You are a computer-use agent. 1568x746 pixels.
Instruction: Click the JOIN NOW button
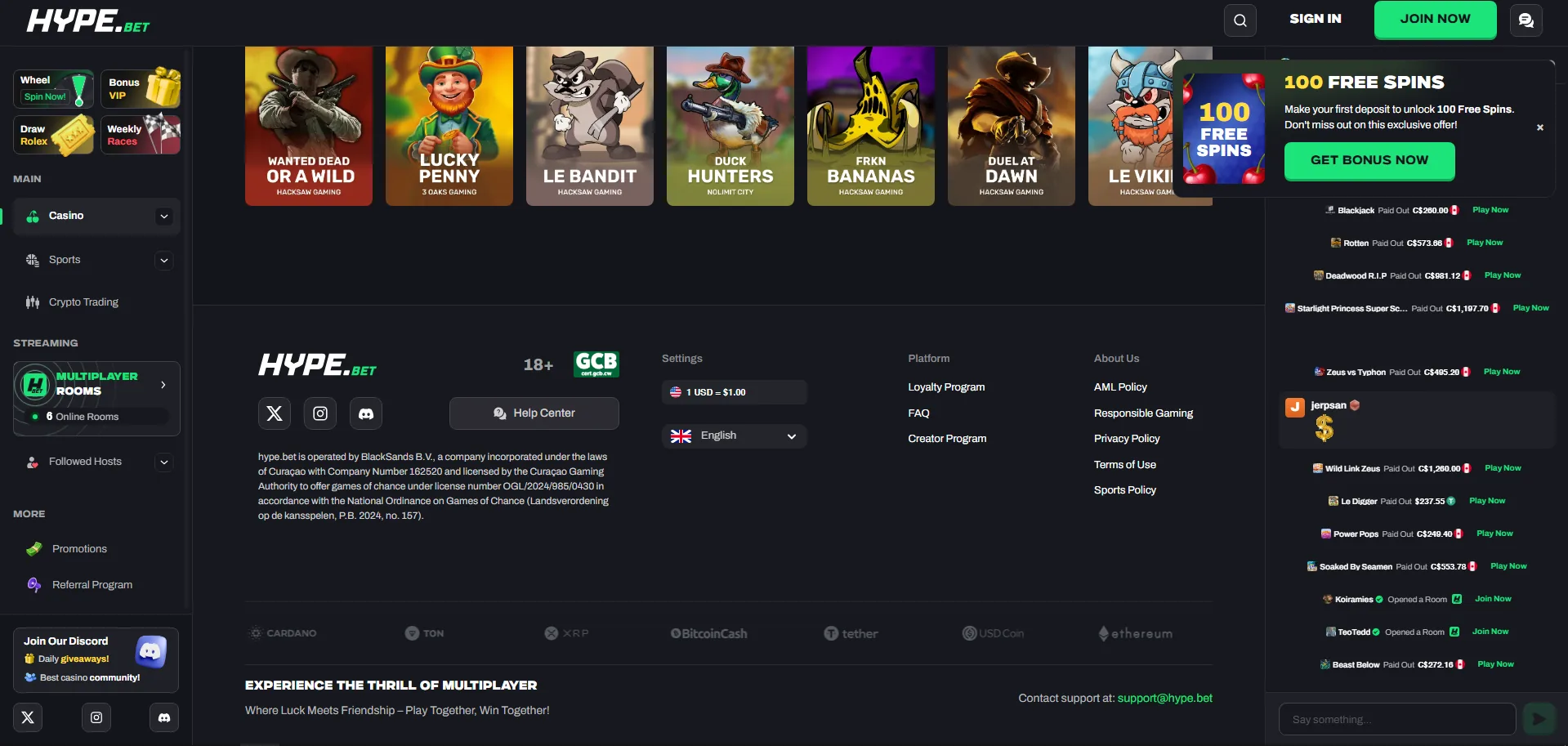coord(1435,20)
